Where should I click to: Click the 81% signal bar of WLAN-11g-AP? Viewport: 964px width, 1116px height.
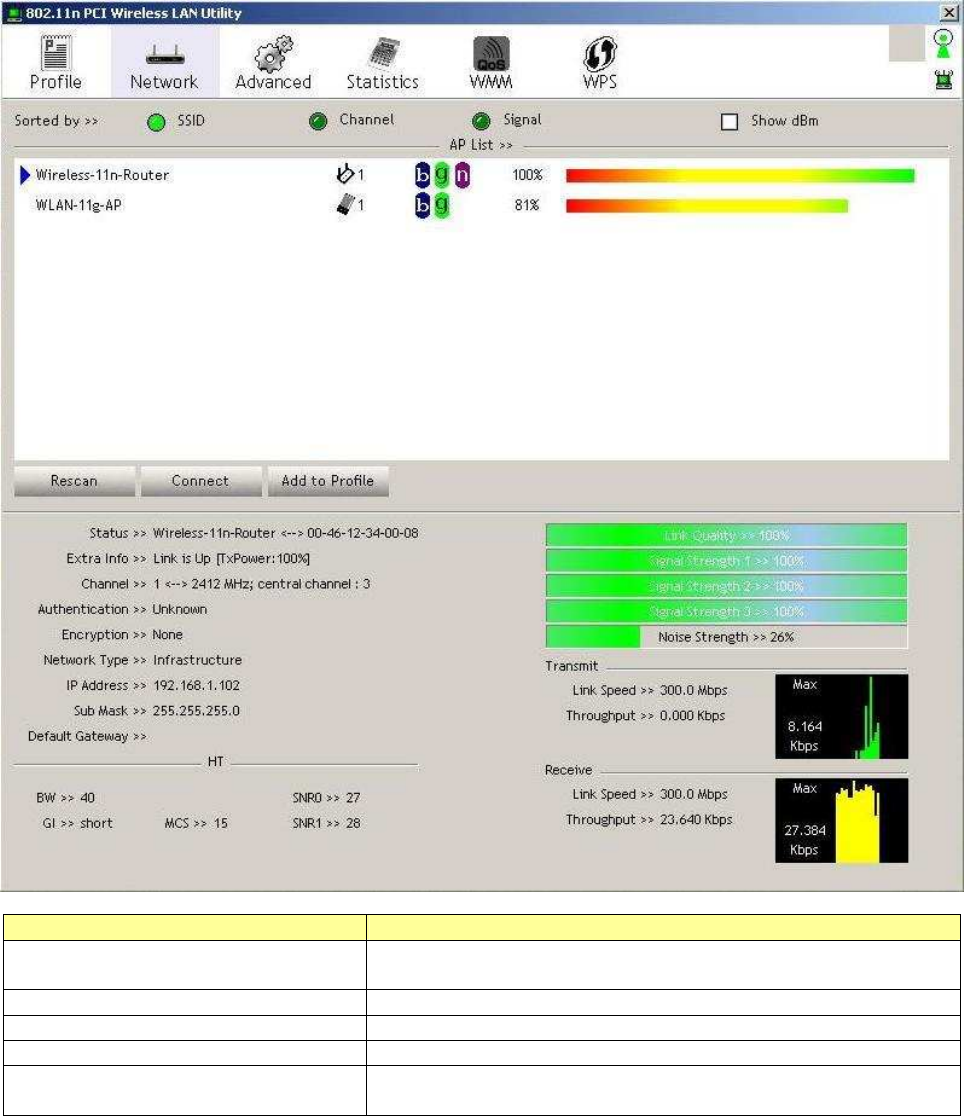coord(707,206)
